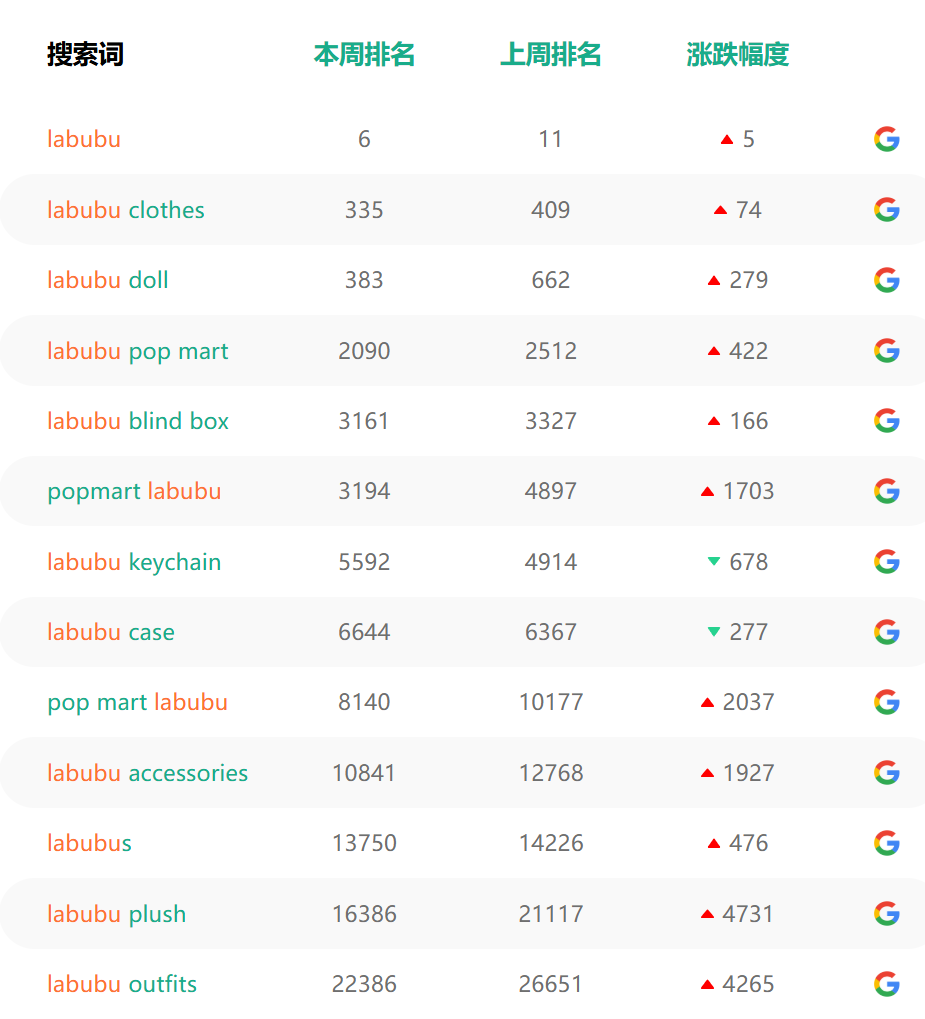
Task: Click the red up arrow beside 1703
Action: click(708, 491)
